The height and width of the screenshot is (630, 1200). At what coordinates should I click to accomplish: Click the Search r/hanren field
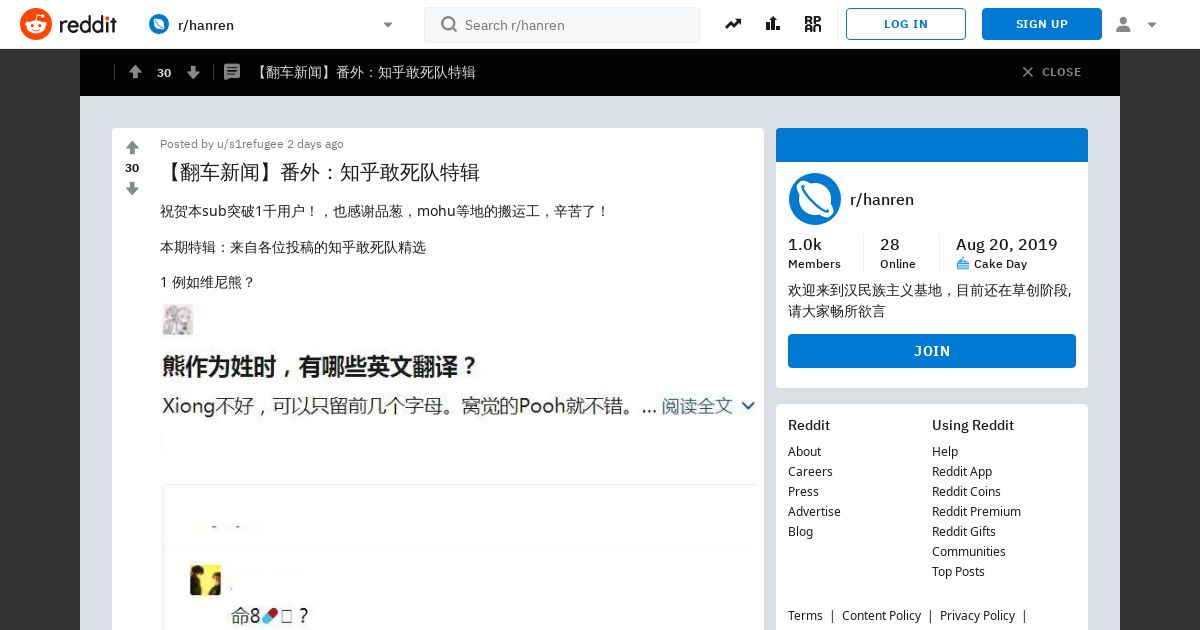tap(562, 25)
